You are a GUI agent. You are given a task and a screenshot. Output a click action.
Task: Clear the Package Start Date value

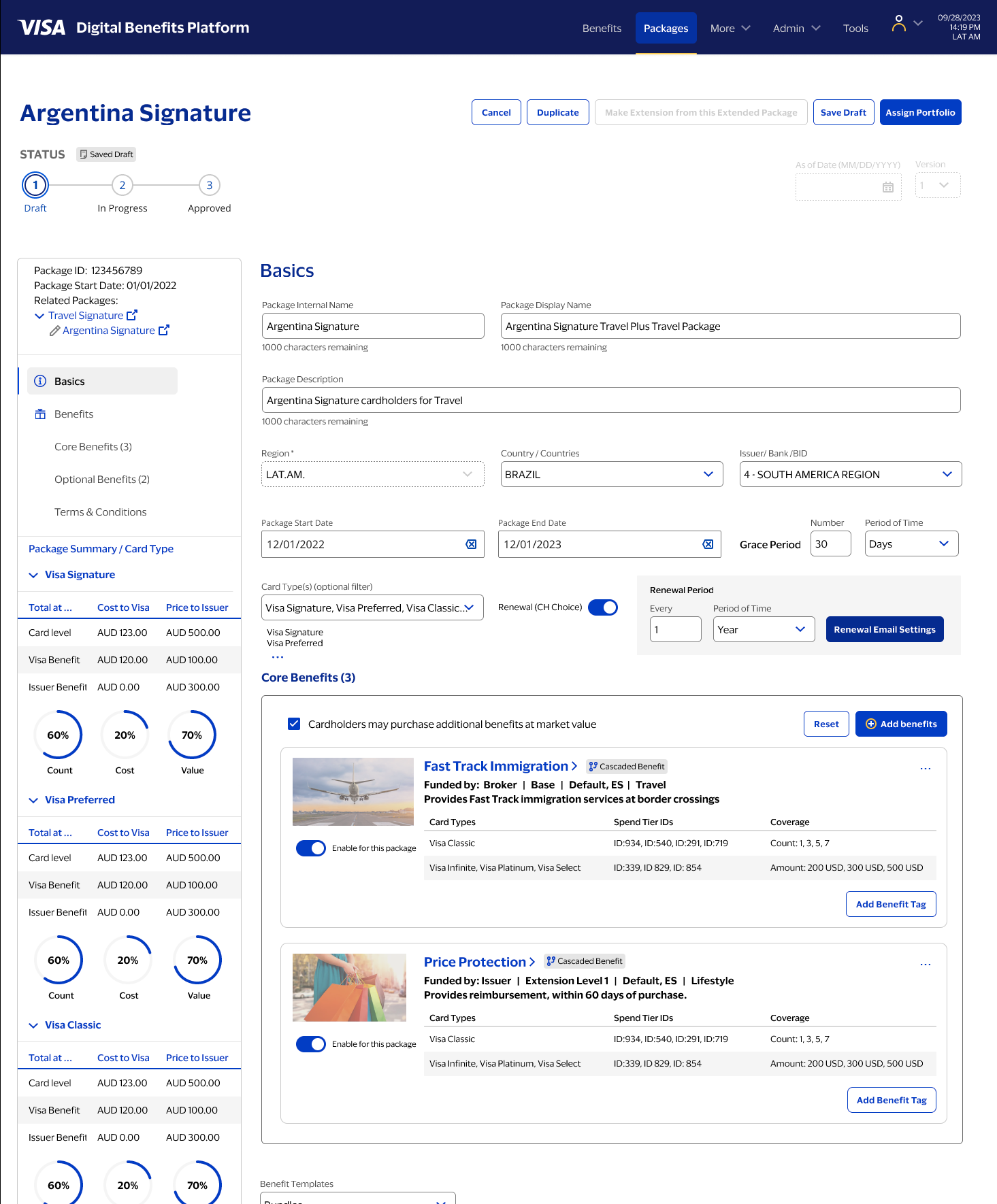pos(471,544)
